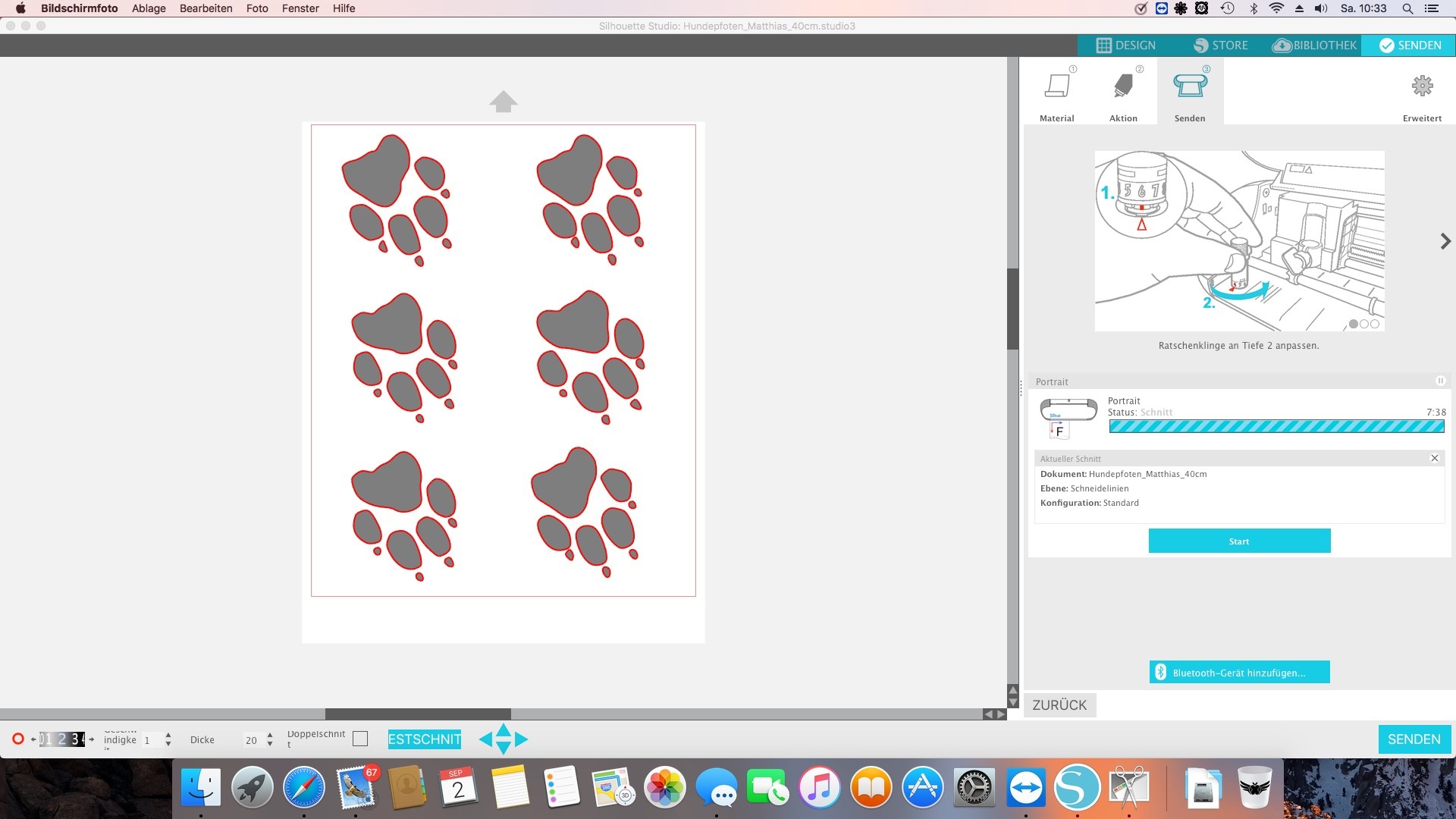Screen dimensions: 1456x819
Task: Open Erweitert gear settings
Action: (1422, 86)
